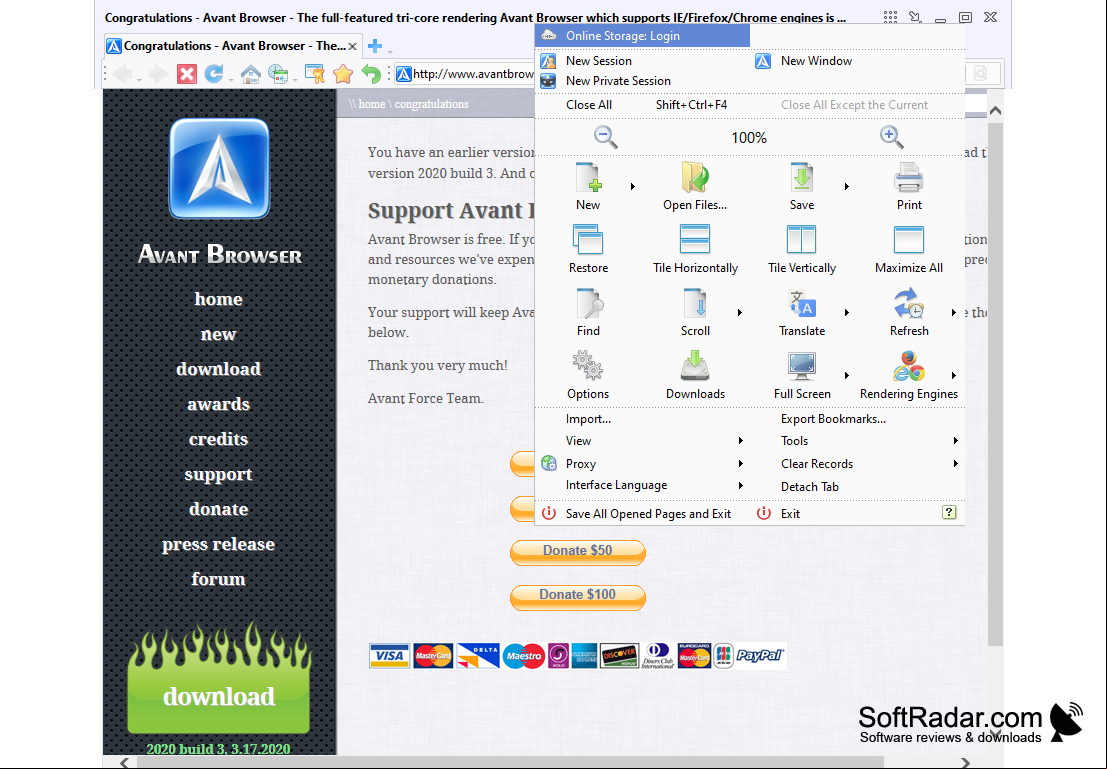
Task: Open the Tools submenu
Action: [858, 441]
